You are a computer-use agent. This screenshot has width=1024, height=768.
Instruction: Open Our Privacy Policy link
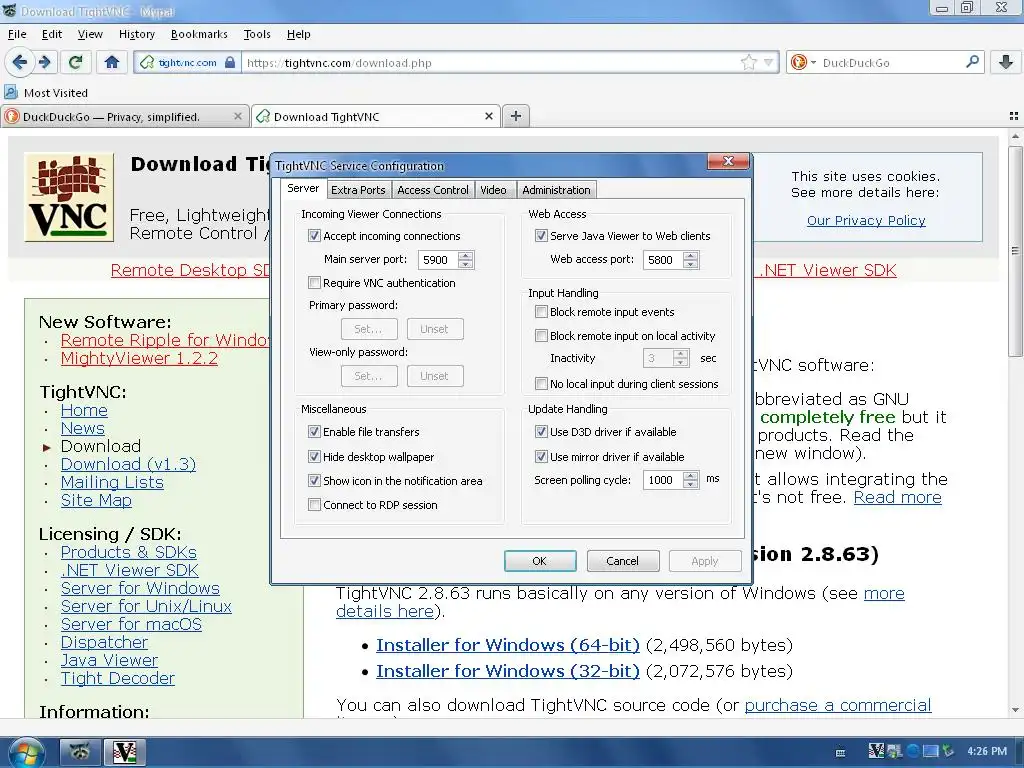(866, 220)
